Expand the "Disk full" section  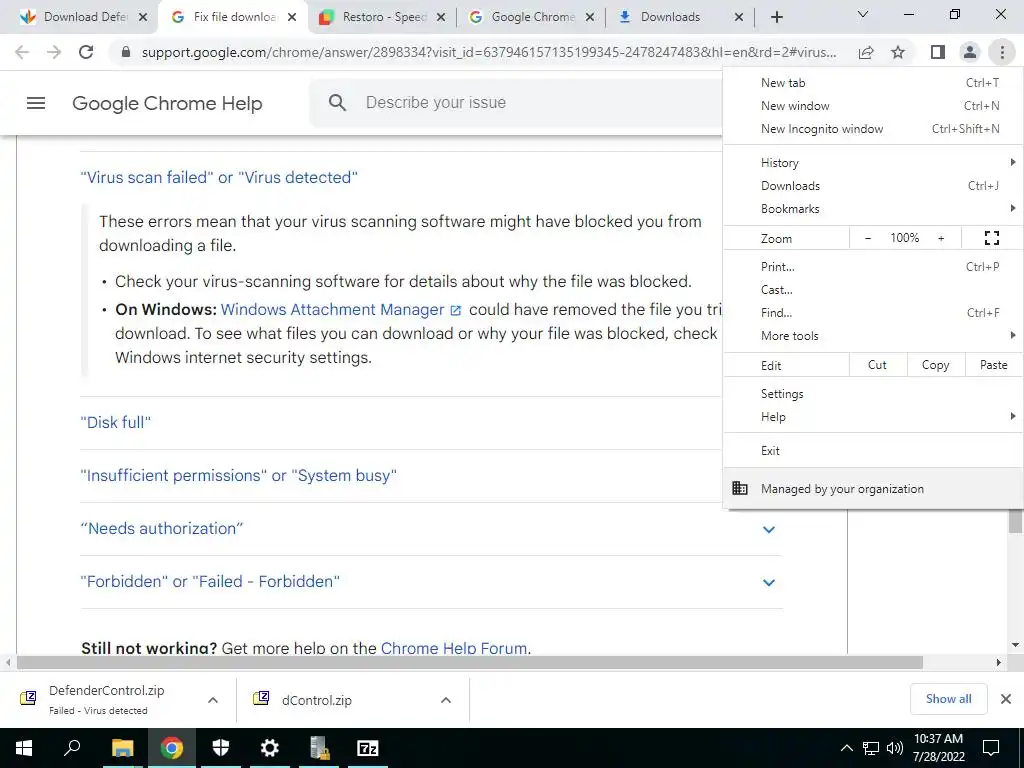tap(116, 423)
